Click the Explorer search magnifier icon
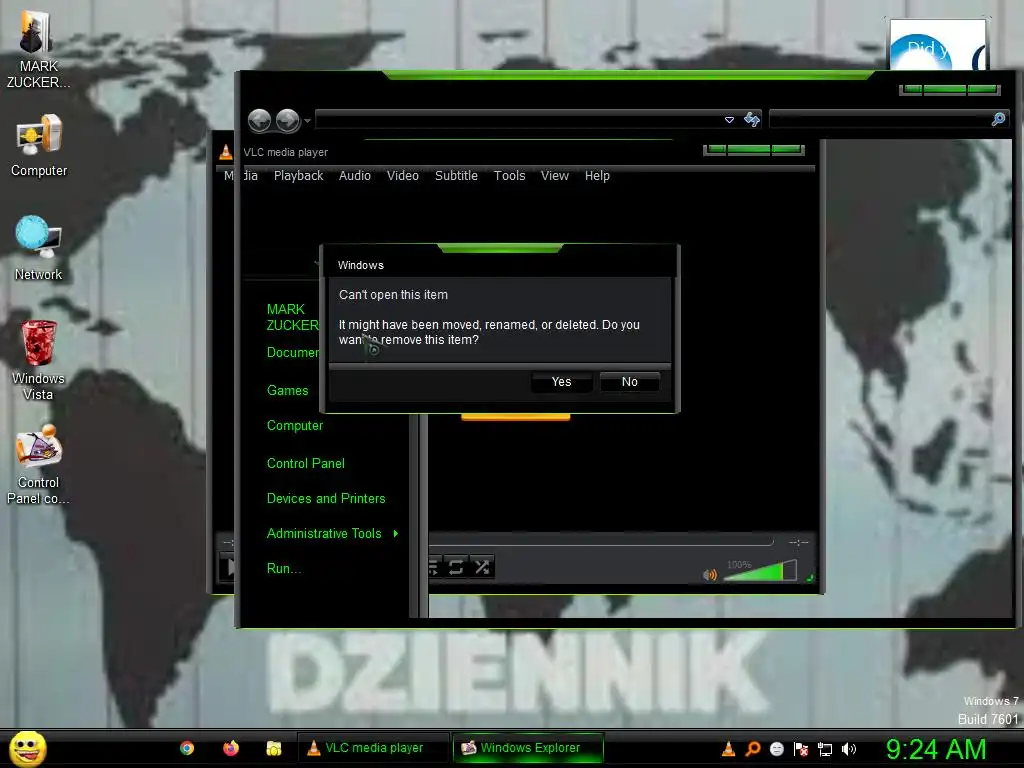The height and width of the screenshot is (768, 1024). coord(998,119)
